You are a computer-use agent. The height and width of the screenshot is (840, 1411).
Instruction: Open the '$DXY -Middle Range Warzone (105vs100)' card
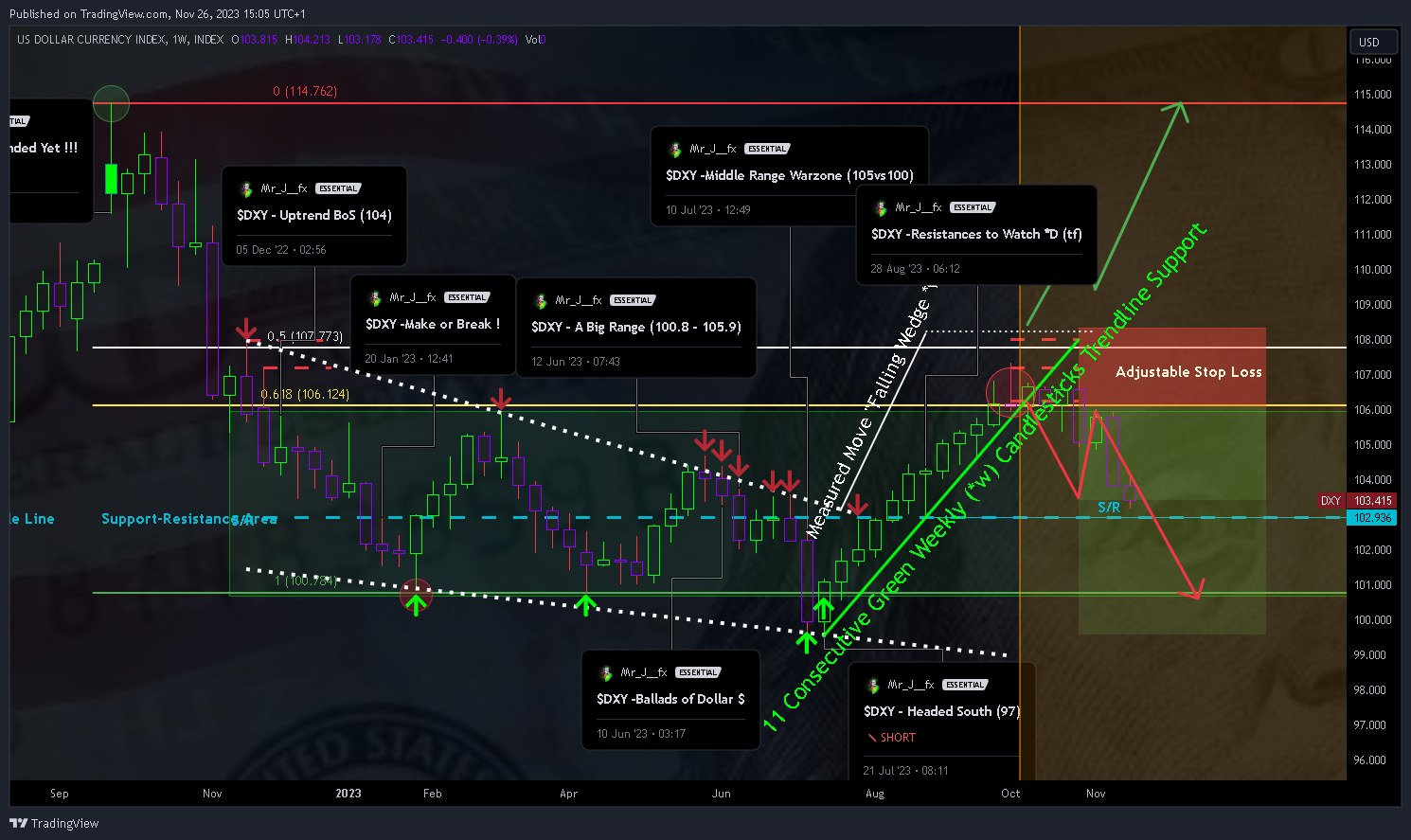[790, 176]
